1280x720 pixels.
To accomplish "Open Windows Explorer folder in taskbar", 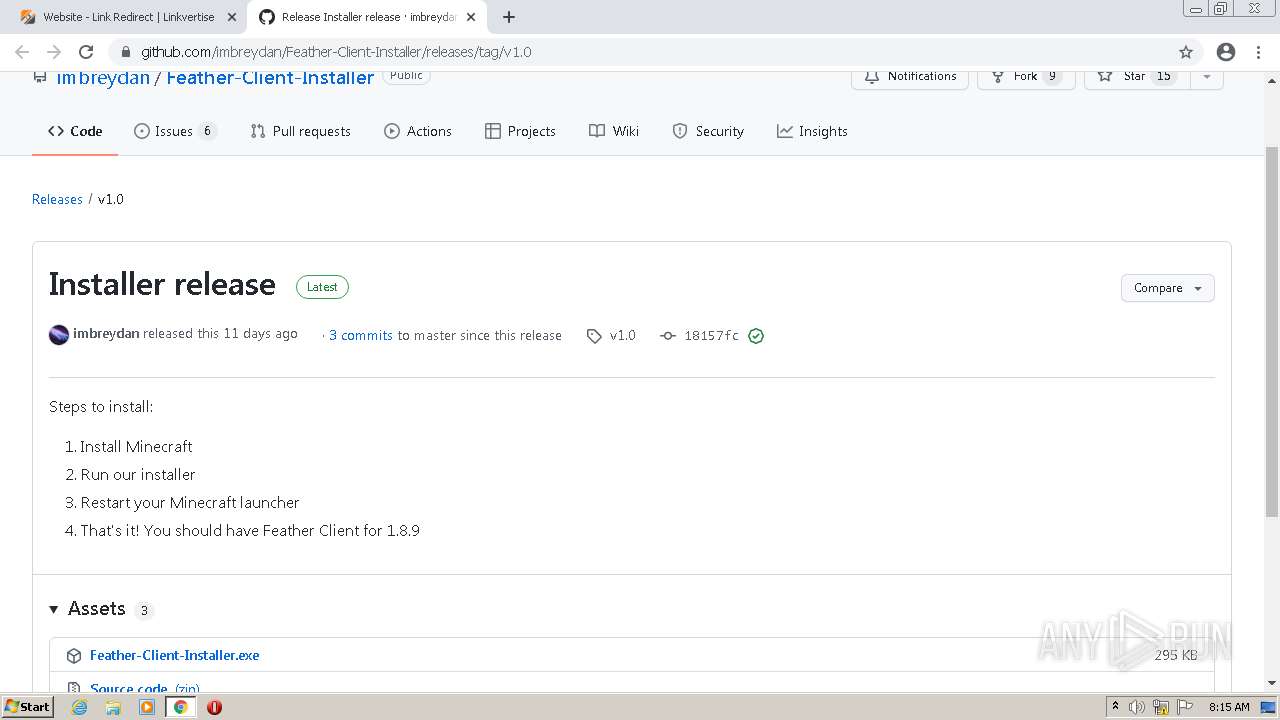I will (x=113, y=707).
